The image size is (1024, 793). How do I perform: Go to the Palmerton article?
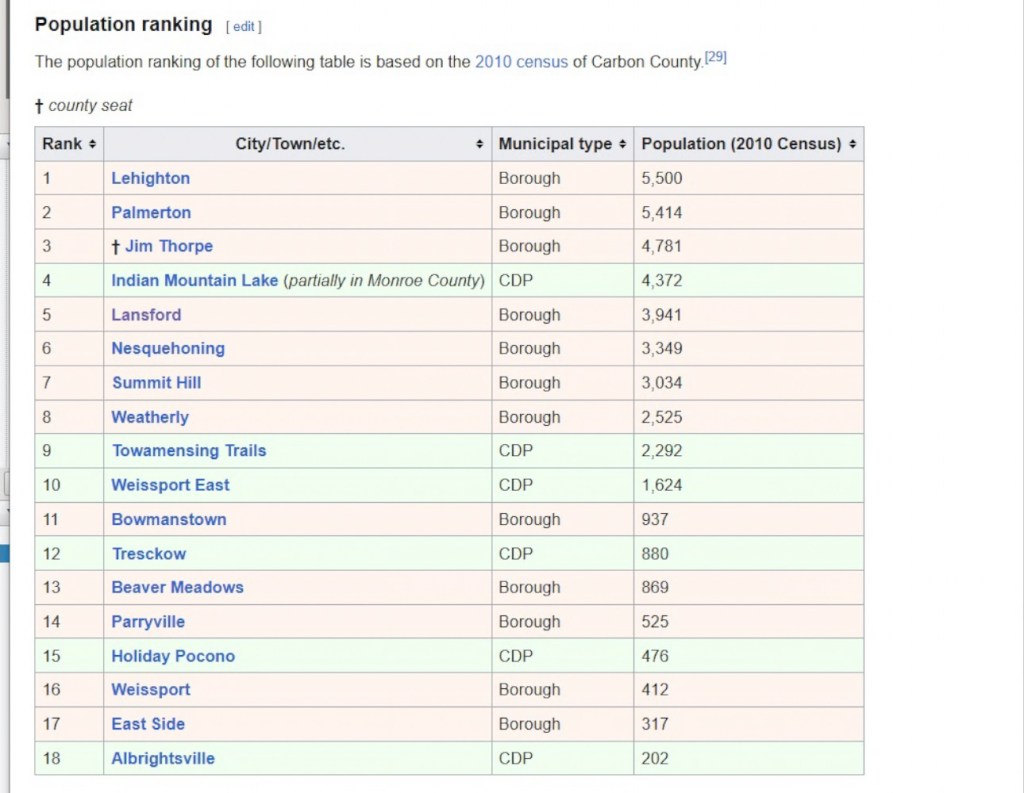click(151, 212)
